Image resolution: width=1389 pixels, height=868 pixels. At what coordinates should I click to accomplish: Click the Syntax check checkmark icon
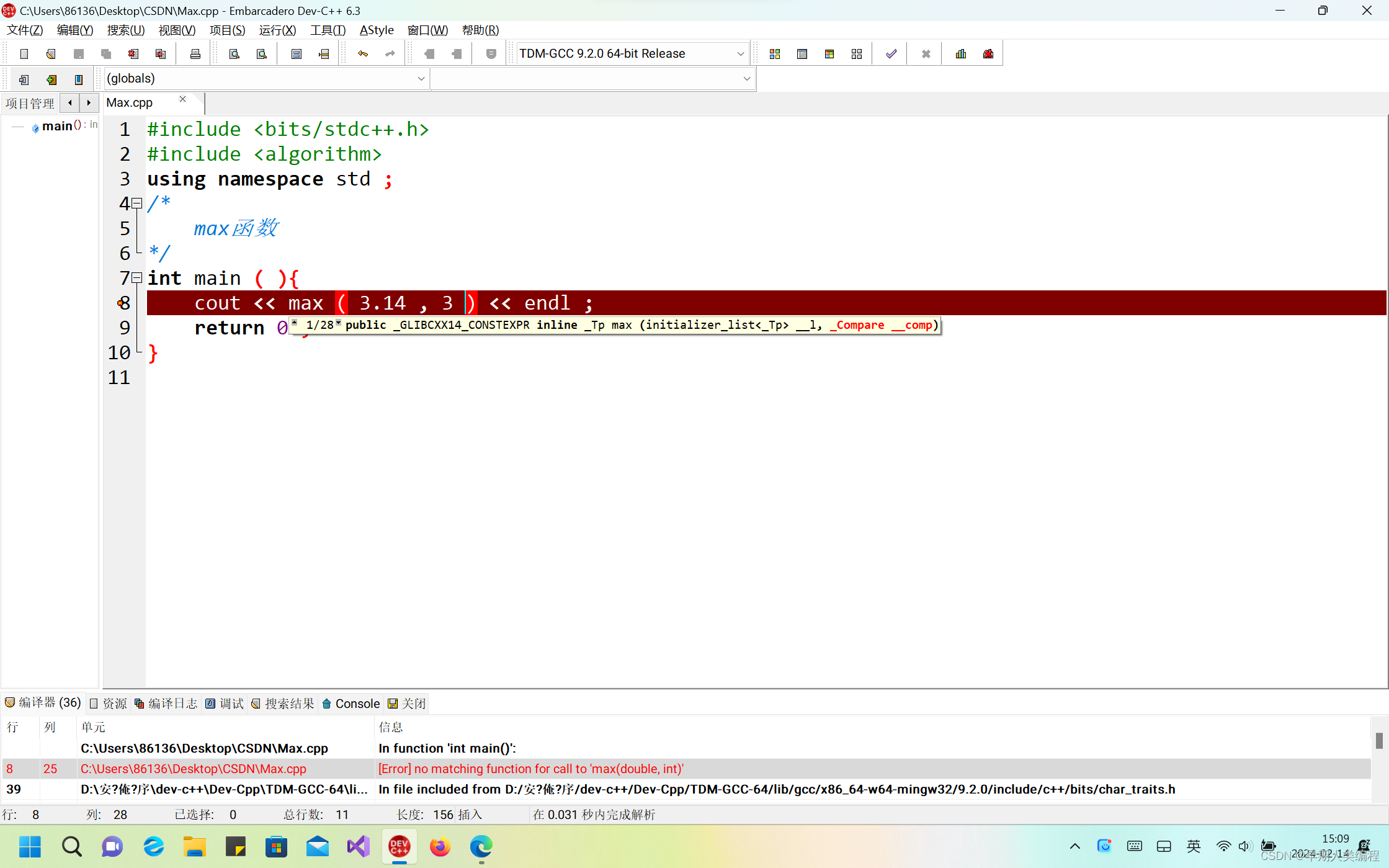point(891,54)
